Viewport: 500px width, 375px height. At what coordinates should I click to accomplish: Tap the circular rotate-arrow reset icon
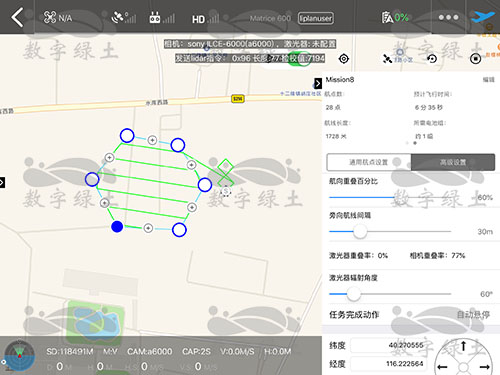tap(432, 59)
